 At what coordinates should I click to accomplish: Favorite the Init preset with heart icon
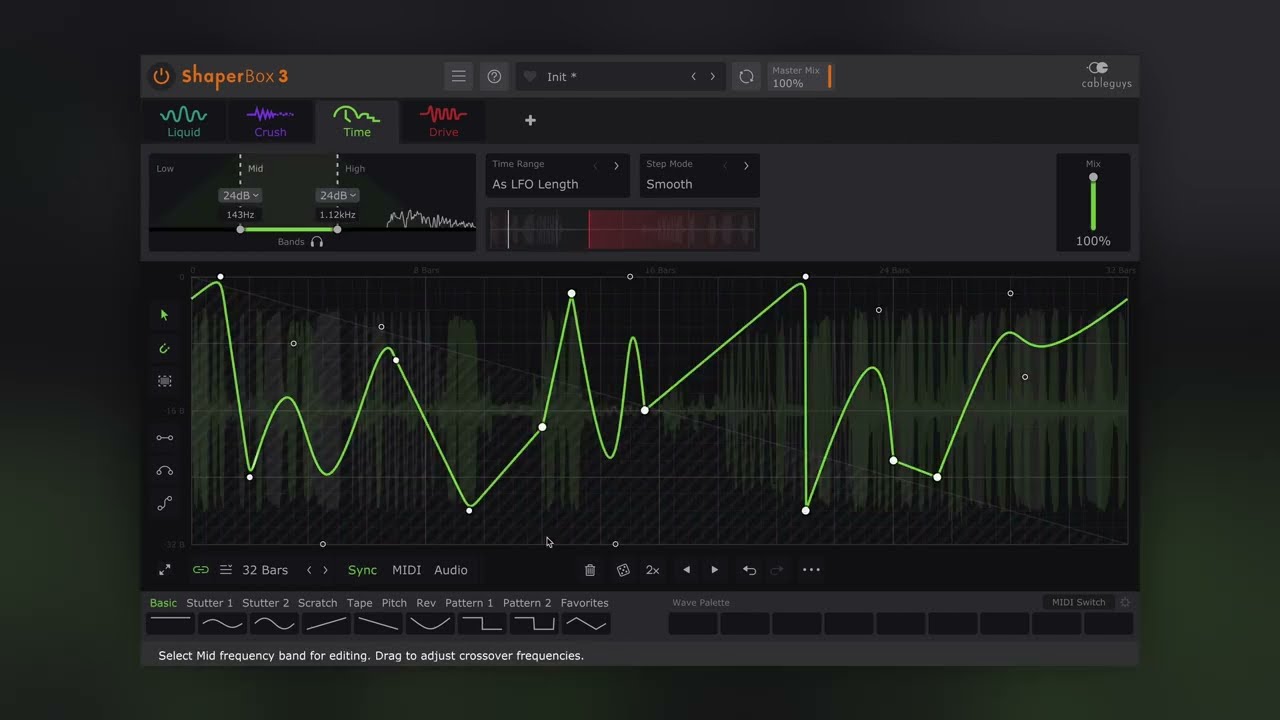pos(530,77)
